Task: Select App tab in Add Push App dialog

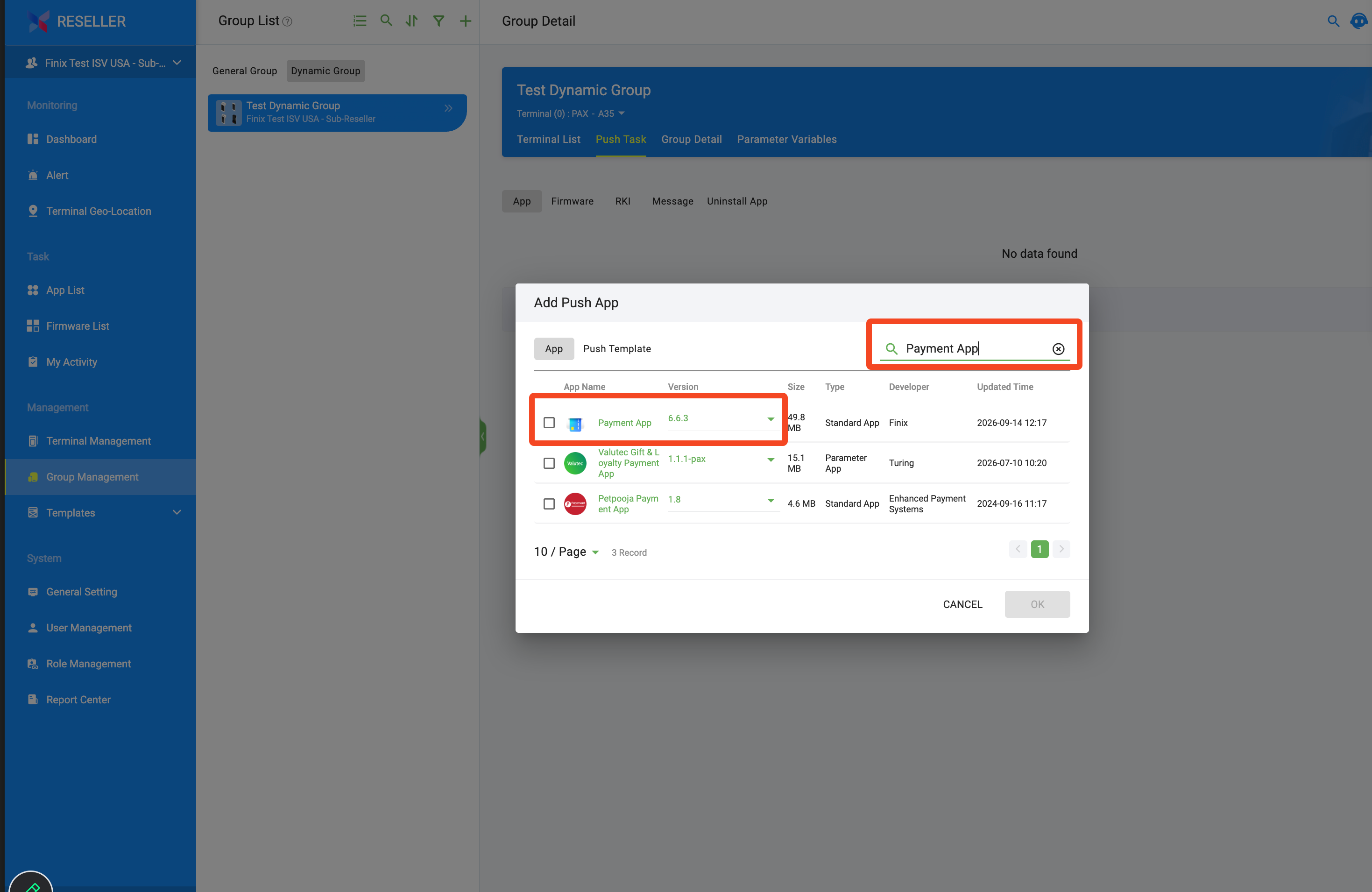Action: point(553,348)
